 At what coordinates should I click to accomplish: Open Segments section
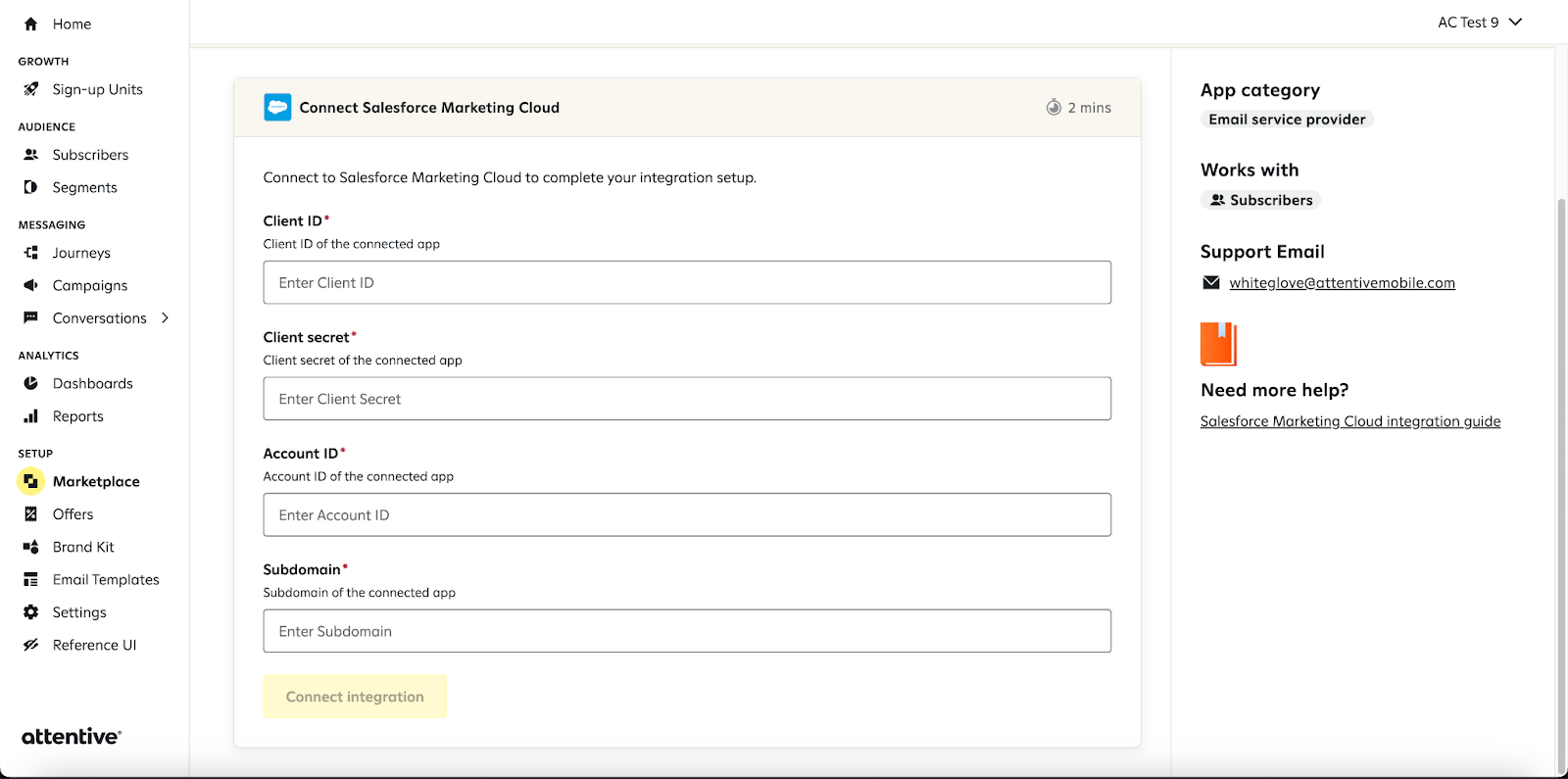click(85, 187)
